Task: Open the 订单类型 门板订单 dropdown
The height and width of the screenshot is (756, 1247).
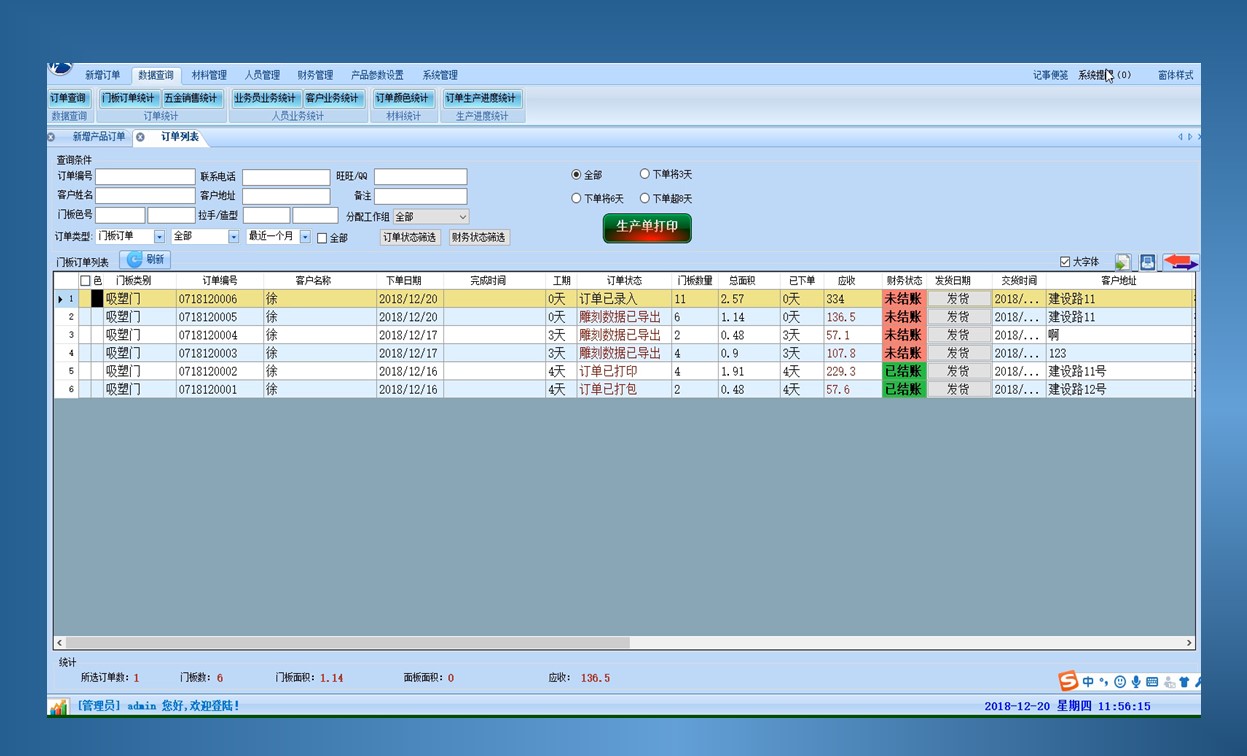Action: [159, 237]
